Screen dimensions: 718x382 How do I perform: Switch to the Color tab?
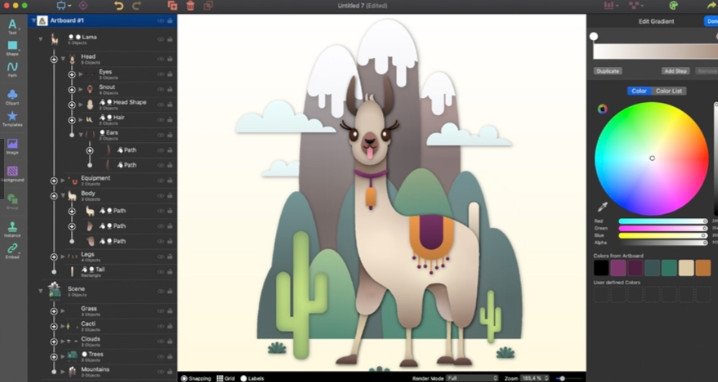[639, 91]
